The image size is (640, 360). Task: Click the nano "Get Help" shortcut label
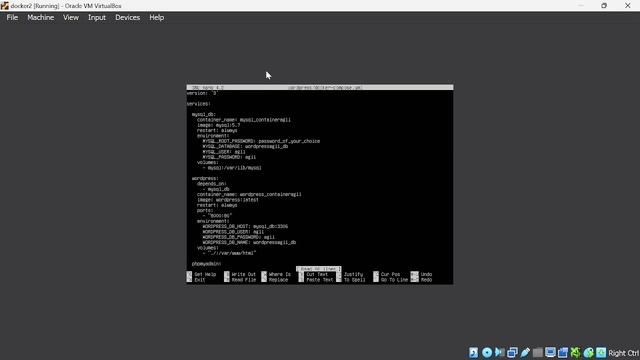click(x=205, y=274)
